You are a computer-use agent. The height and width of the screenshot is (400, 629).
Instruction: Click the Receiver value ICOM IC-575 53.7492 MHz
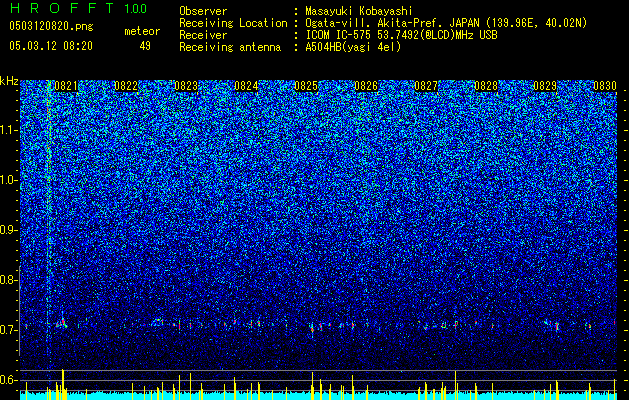(x=401, y=35)
